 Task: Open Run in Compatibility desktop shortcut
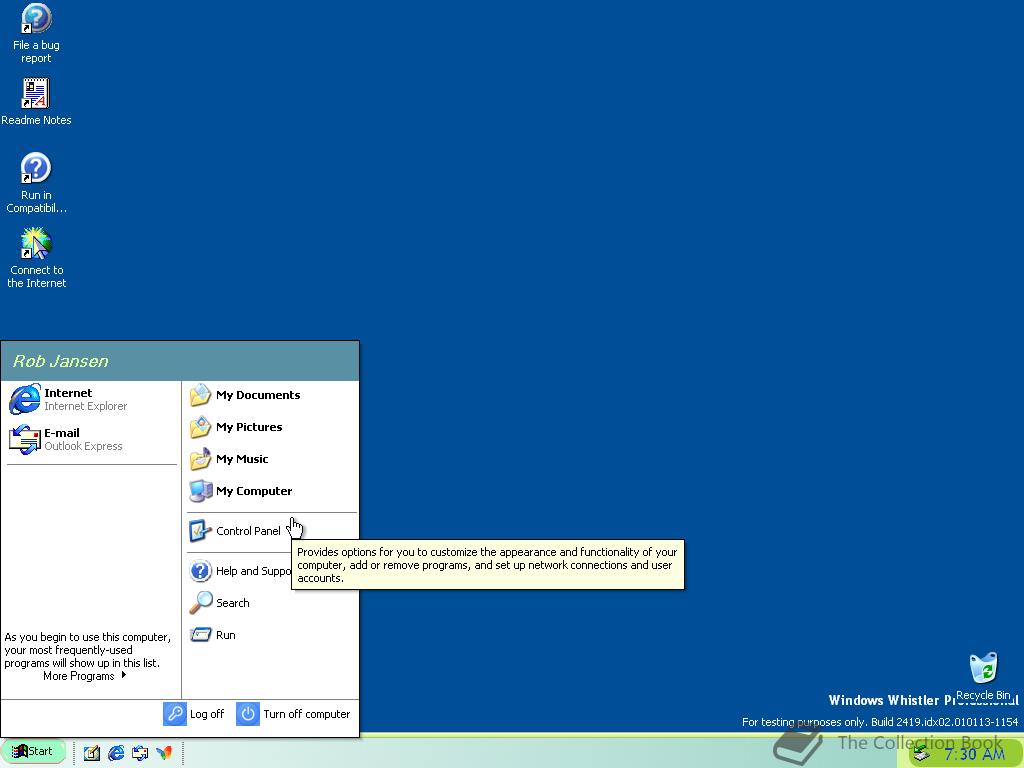point(36,184)
